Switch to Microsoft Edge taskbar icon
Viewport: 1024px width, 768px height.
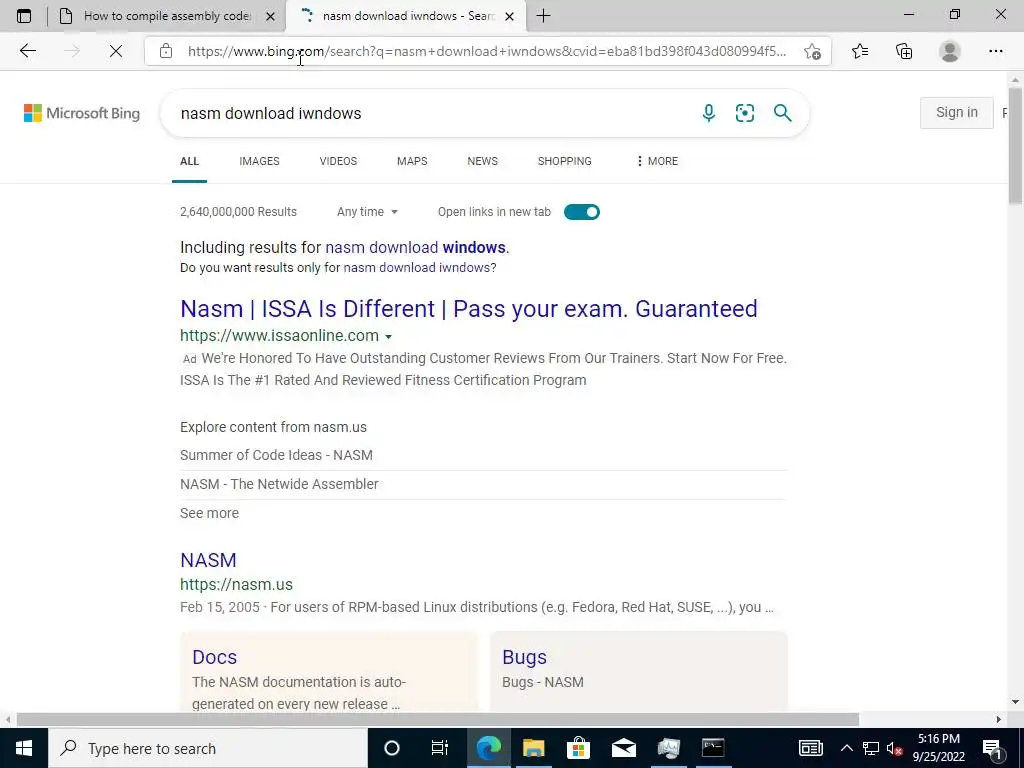[x=488, y=748]
